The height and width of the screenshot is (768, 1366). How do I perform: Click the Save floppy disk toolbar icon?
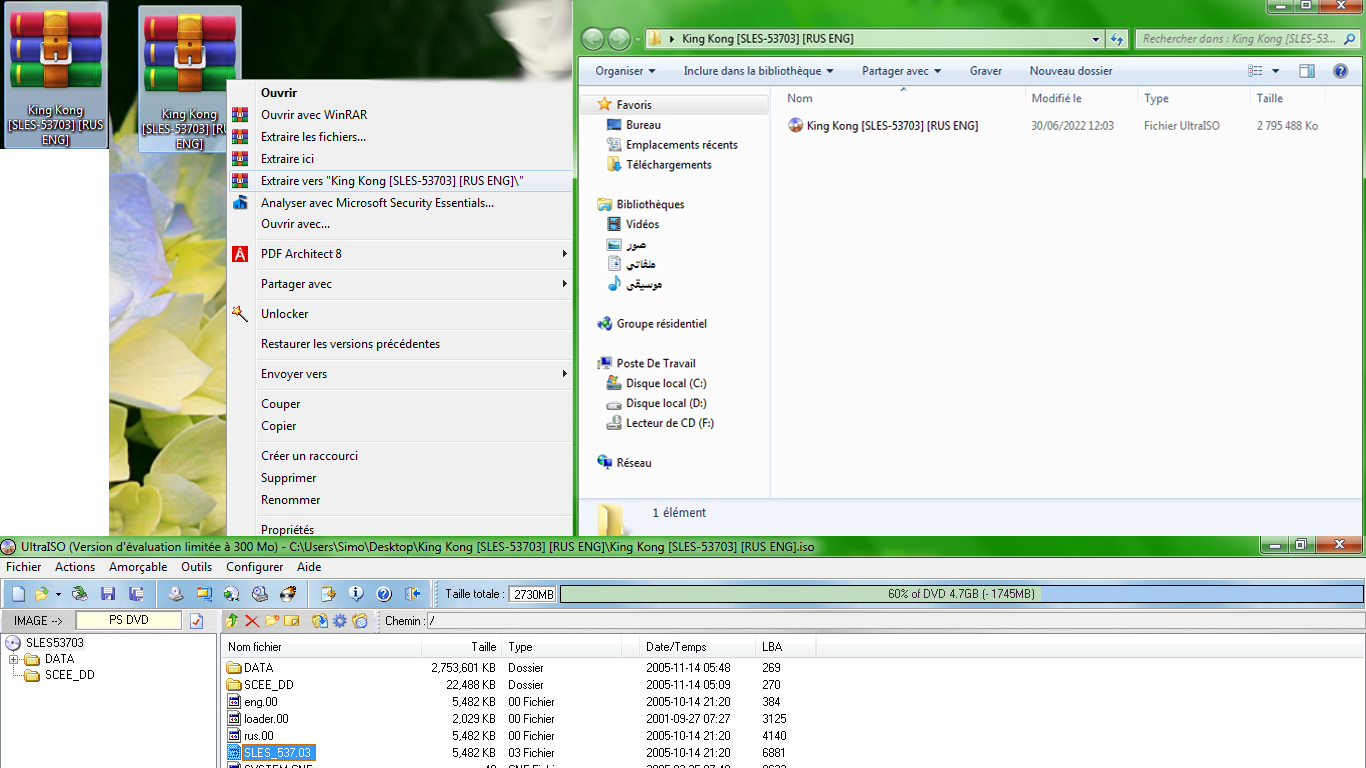point(108,594)
